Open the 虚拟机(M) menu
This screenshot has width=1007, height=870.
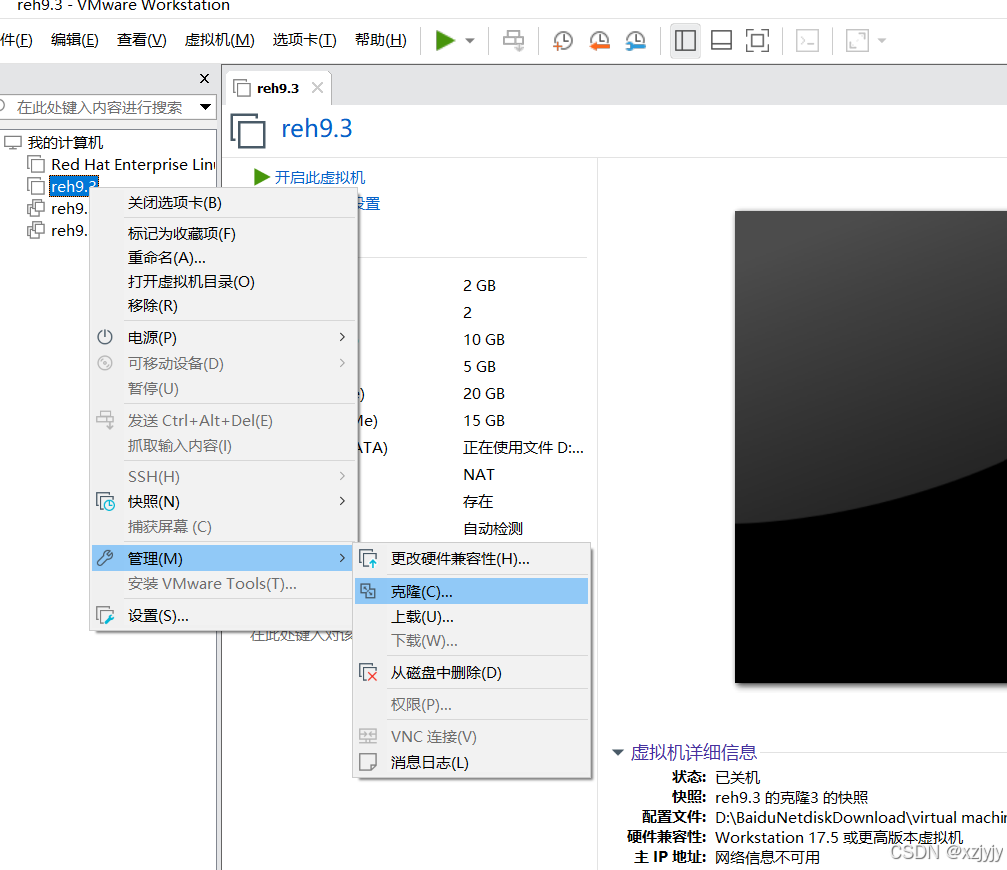click(x=219, y=40)
